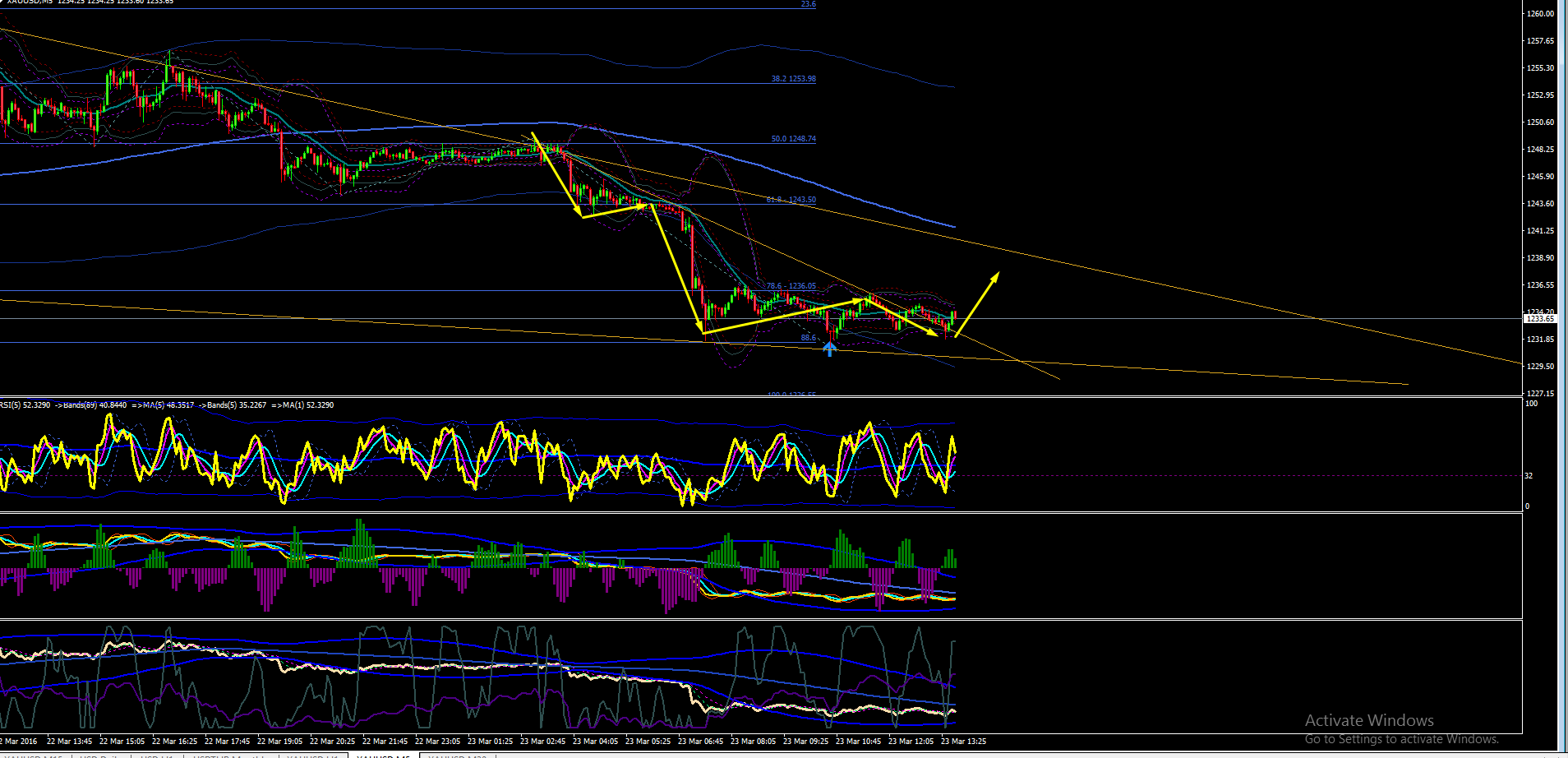Click the 61.8 - 1243.50 Fibonacci label
The height and width of the screenshot is (758, 1568).
(791, 200)
